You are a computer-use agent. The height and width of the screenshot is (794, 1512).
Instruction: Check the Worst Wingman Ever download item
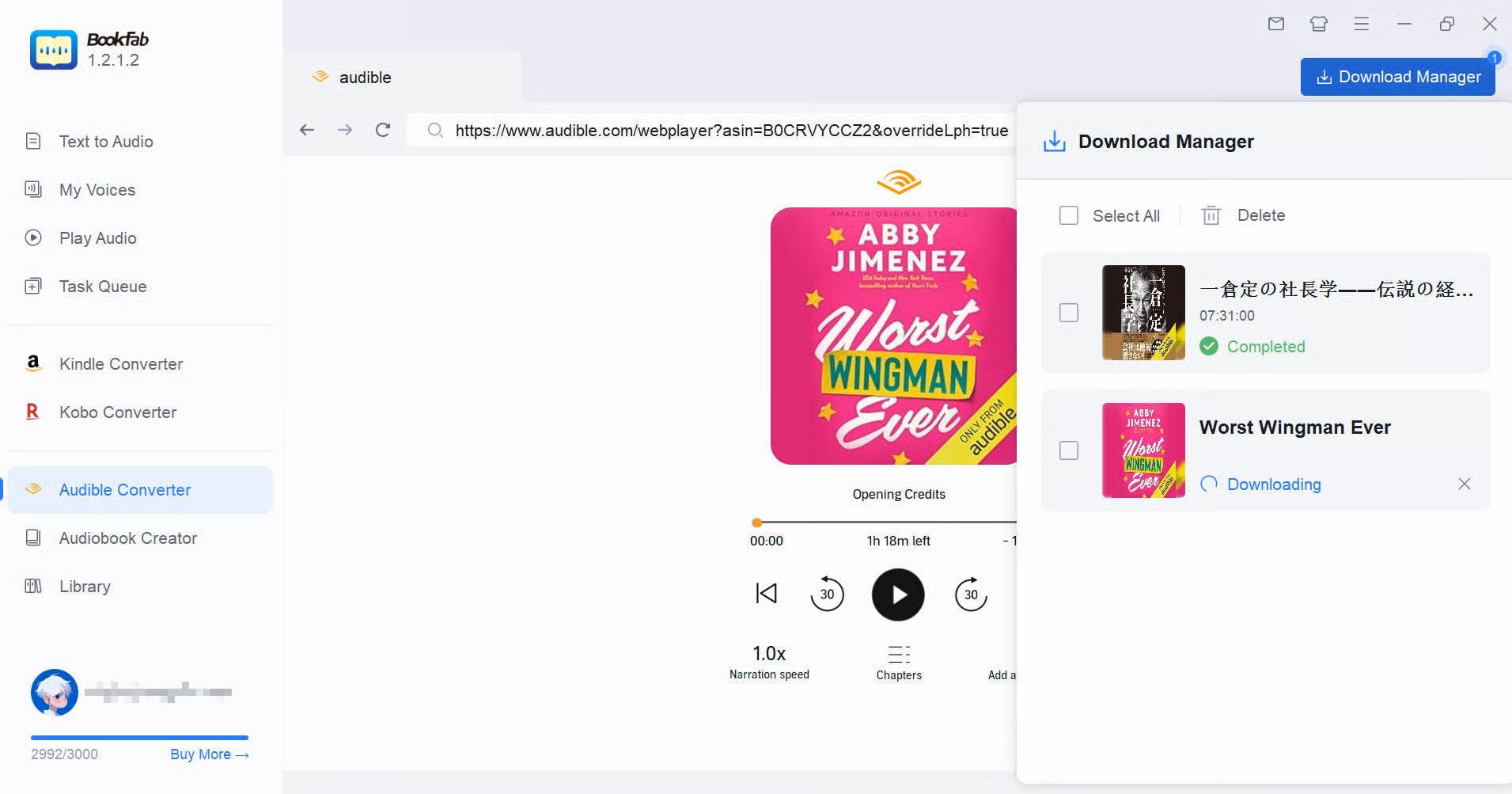click(1069, 450)
